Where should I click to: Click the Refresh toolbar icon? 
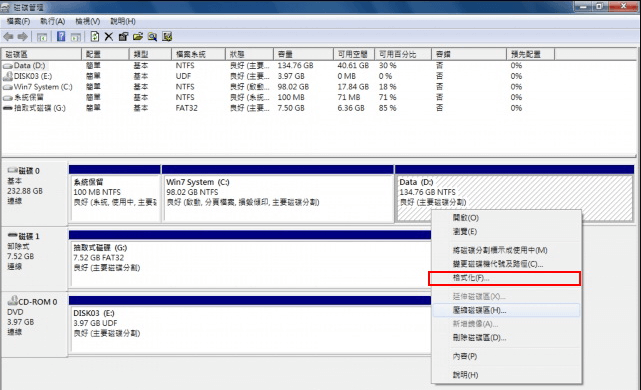point(94,37)
